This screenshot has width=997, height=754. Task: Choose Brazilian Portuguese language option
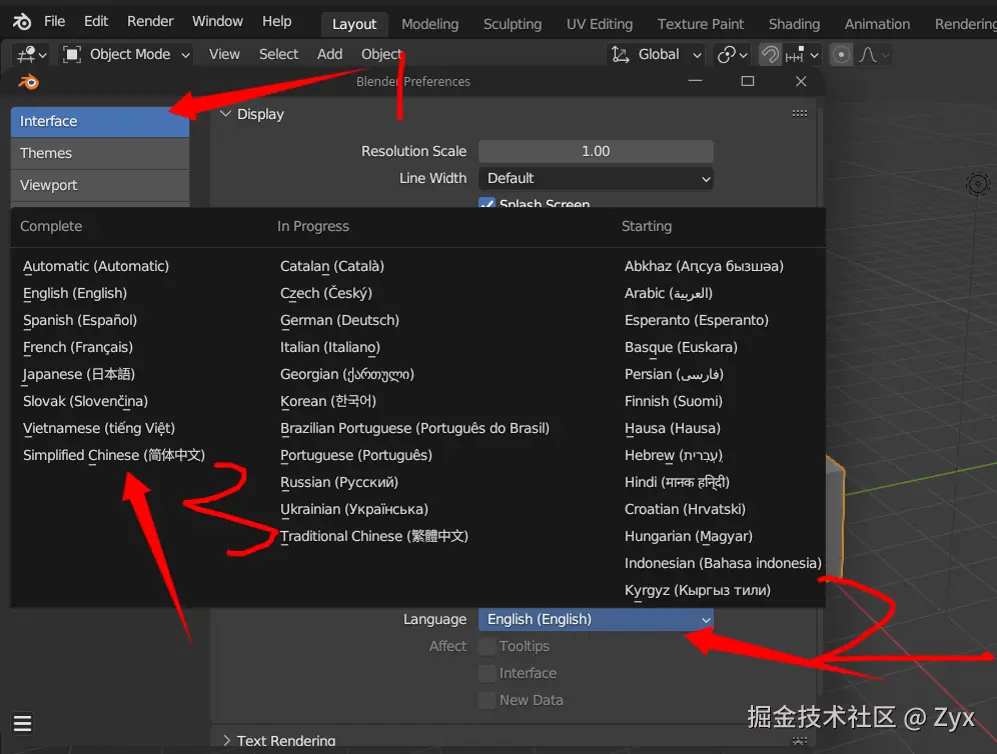point(415,428)
